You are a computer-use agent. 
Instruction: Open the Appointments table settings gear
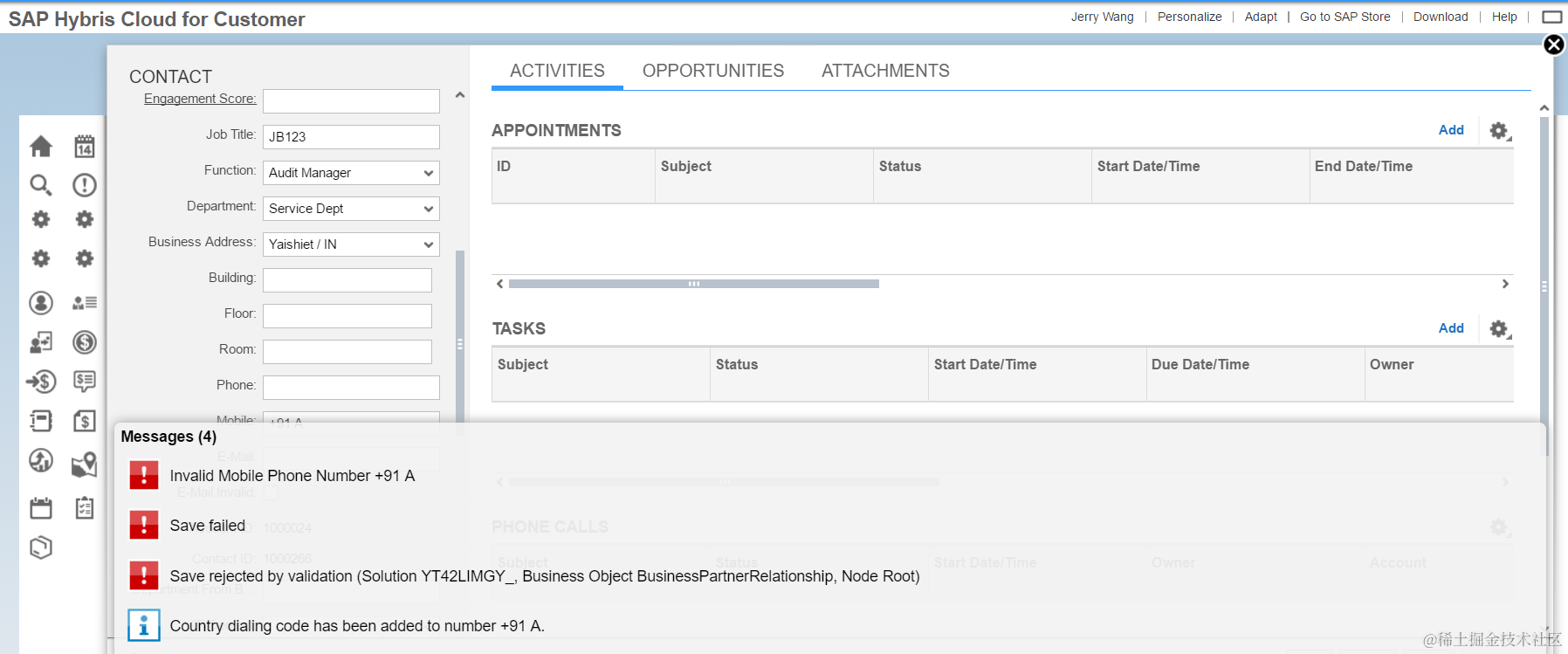(1499, 131)
